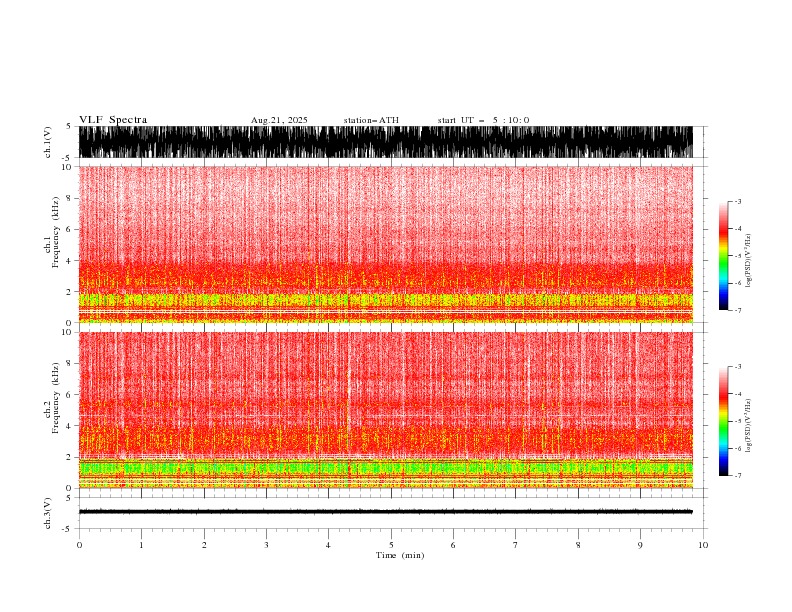
Task: Click the ch.1 PSD color scale bar
Action: tap(723, 256)
